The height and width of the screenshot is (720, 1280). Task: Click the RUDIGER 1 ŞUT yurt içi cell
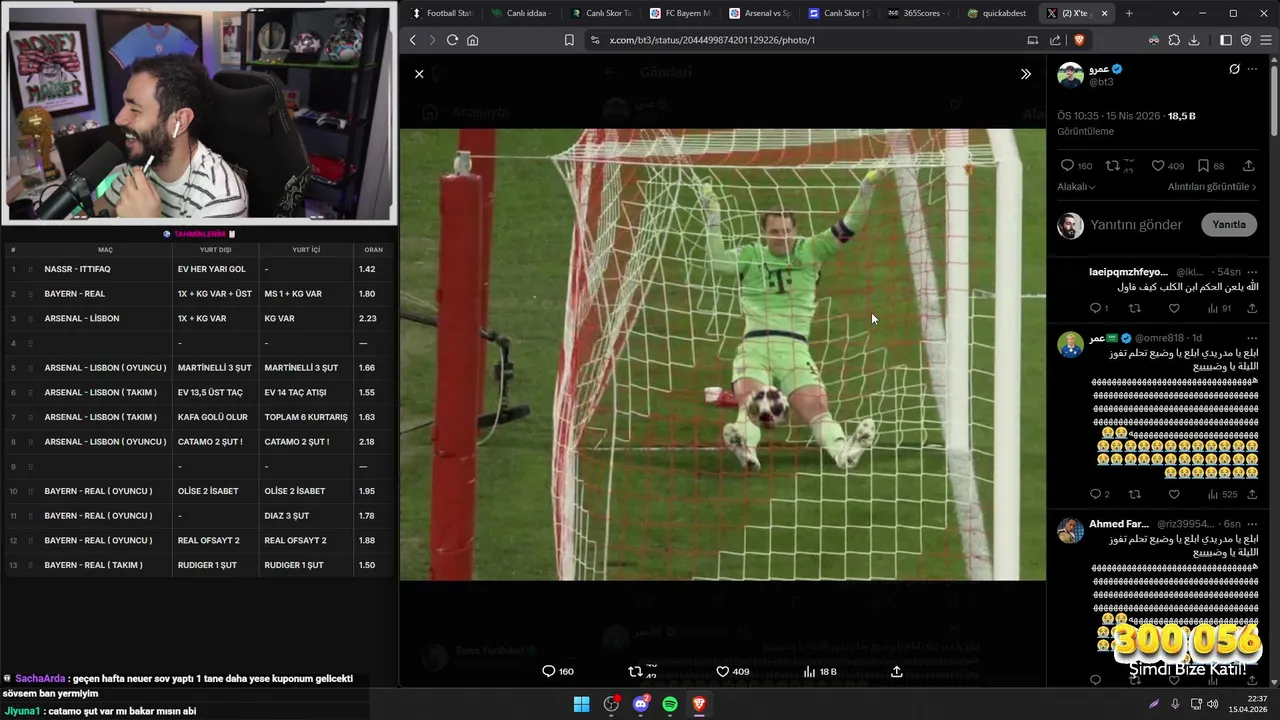coord(306,565)
